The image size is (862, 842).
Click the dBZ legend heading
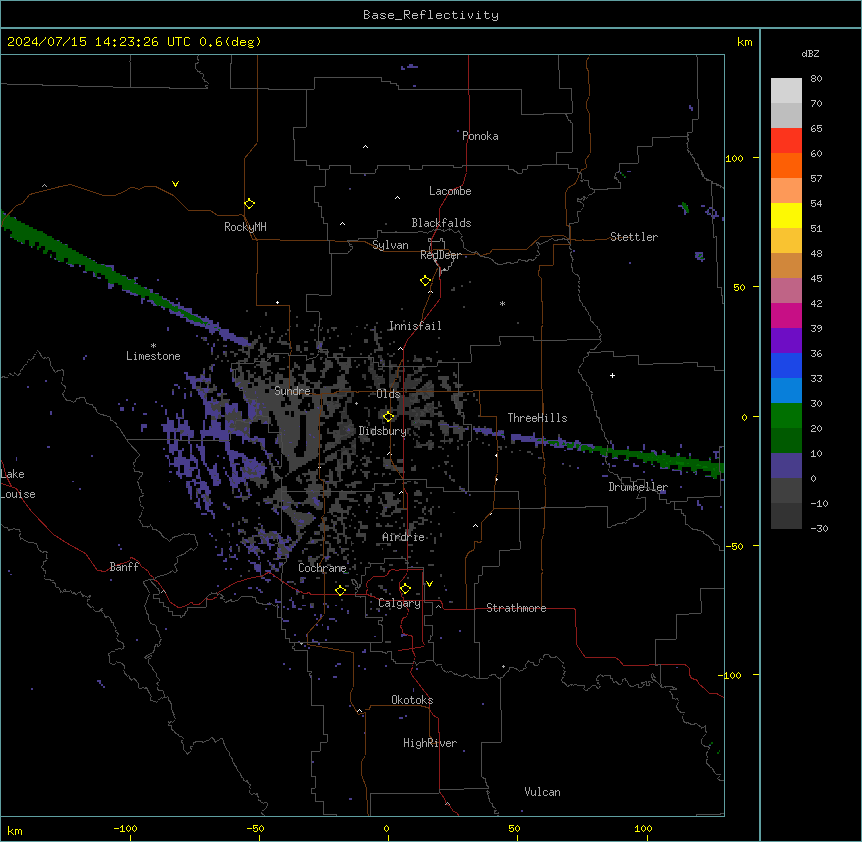[810, 53]
